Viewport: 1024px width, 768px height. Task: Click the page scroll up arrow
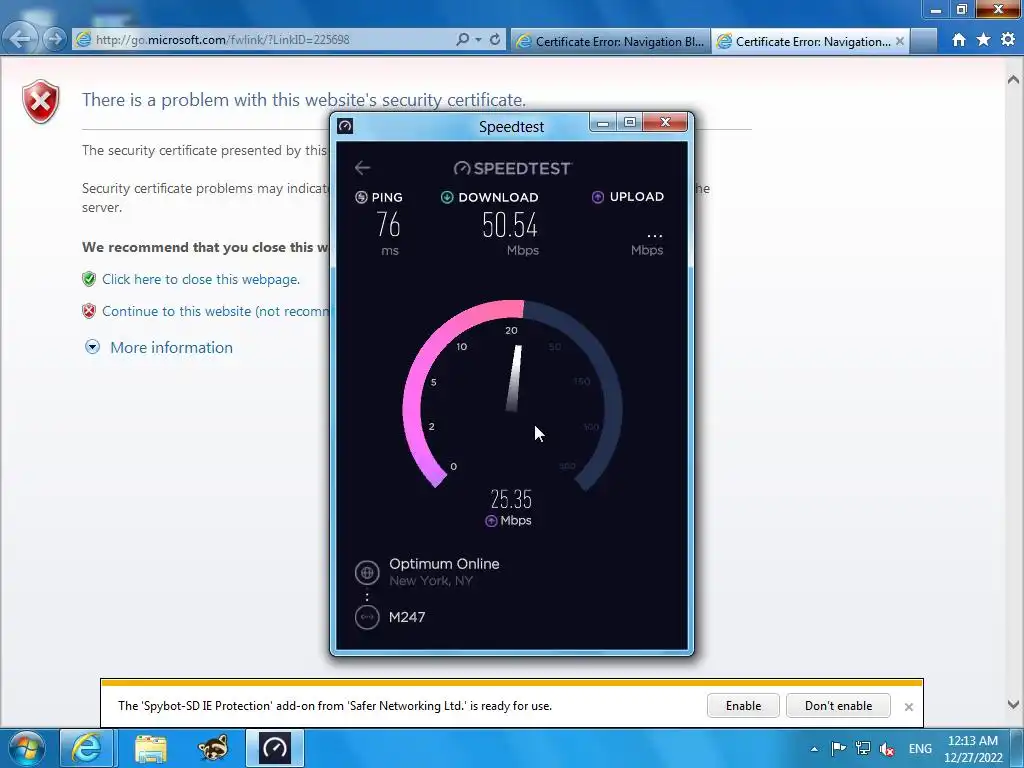[1014, 80]
